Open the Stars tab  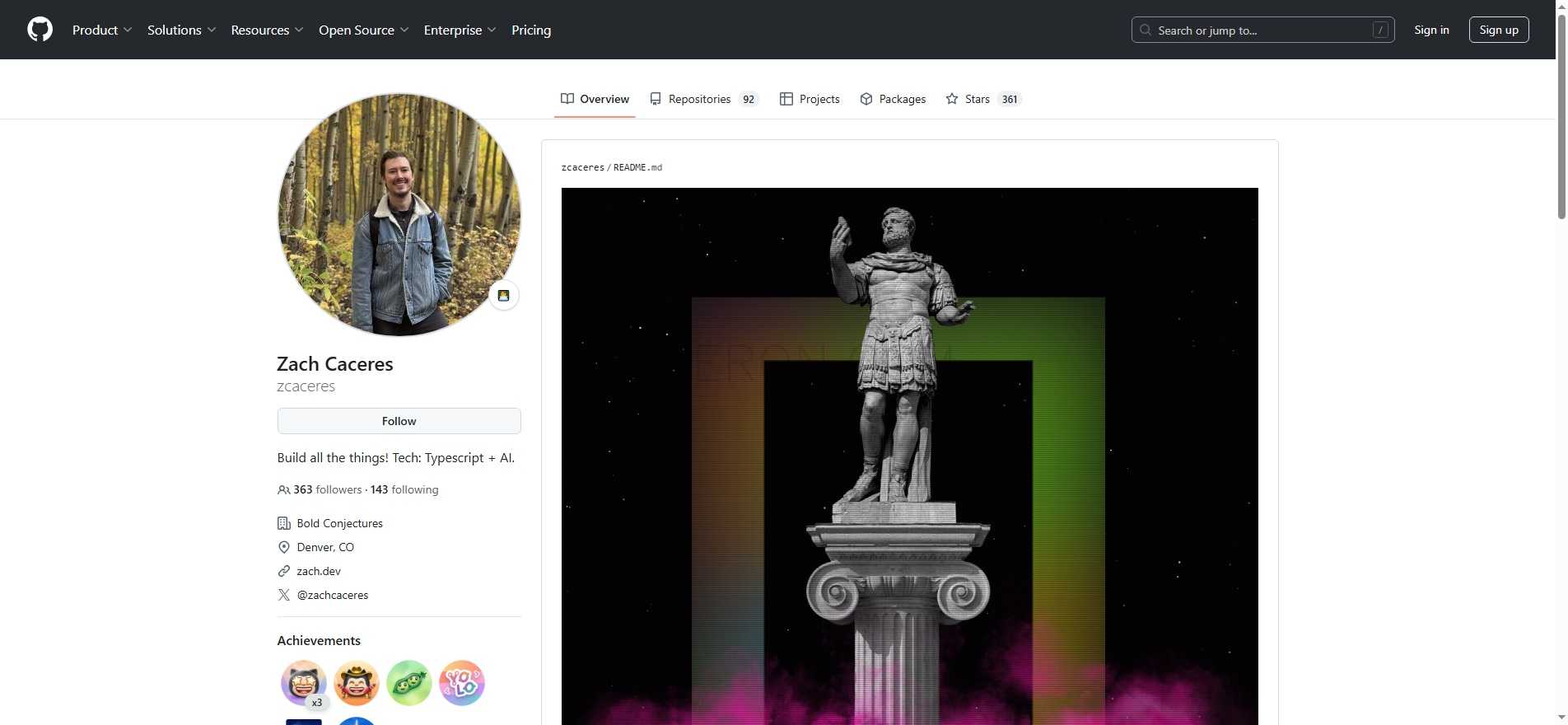[x=983, y=99]
